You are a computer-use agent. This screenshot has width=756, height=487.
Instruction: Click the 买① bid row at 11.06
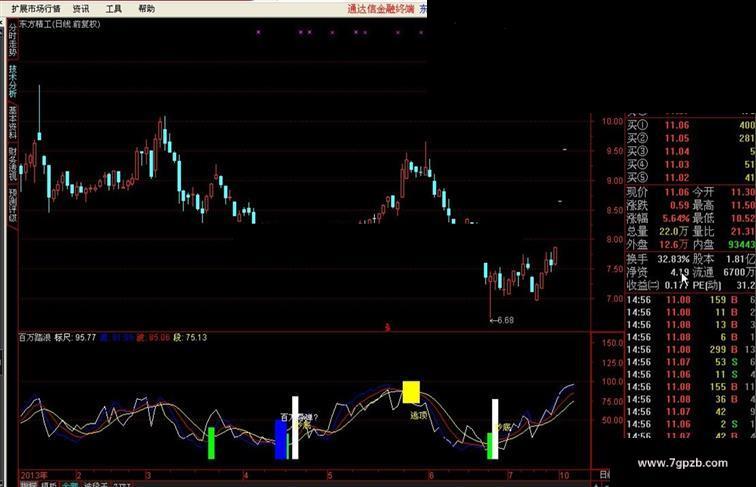click(x=690, y=125)
